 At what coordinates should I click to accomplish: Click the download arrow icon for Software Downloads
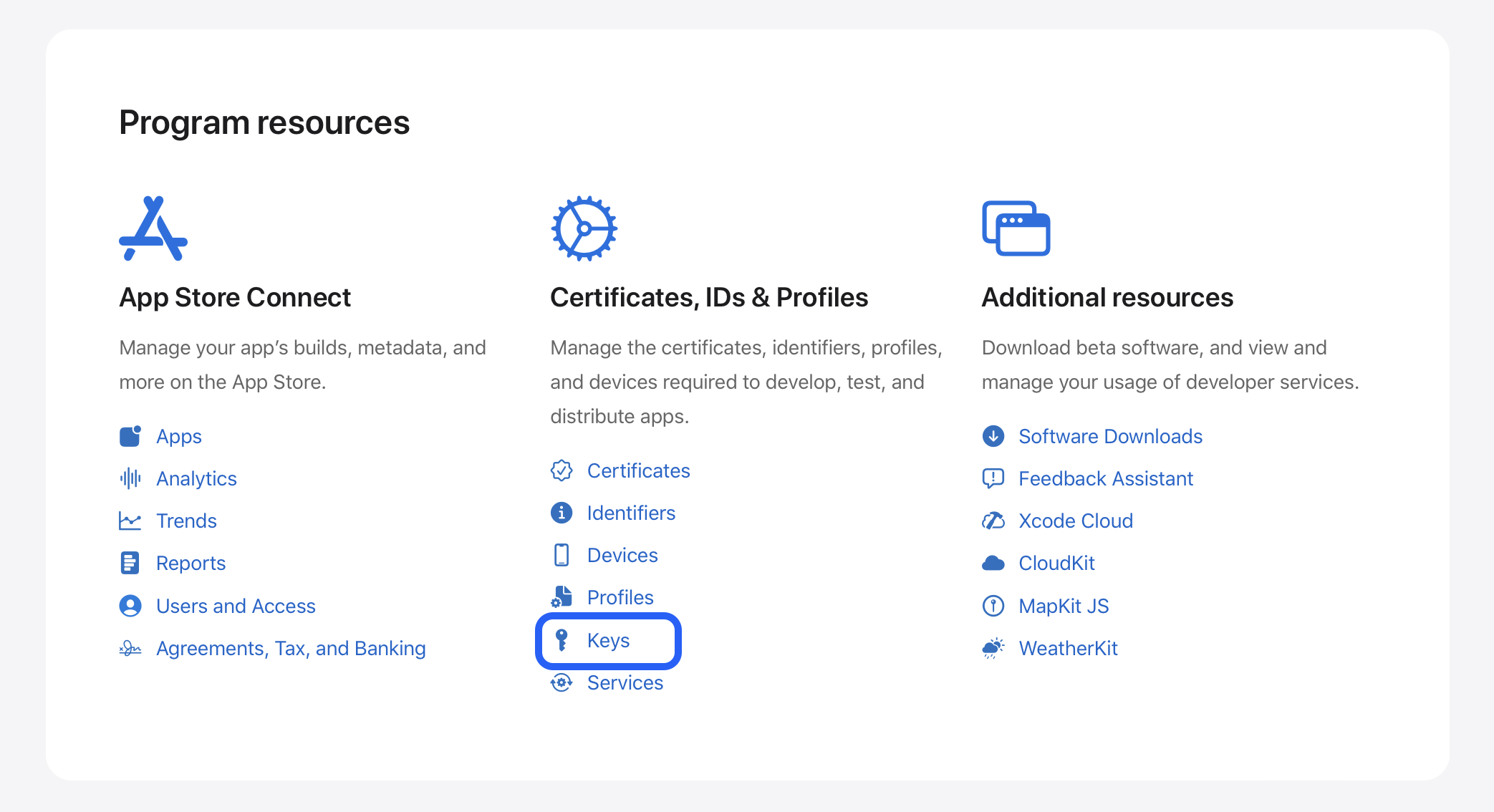(x=993, y=436)
